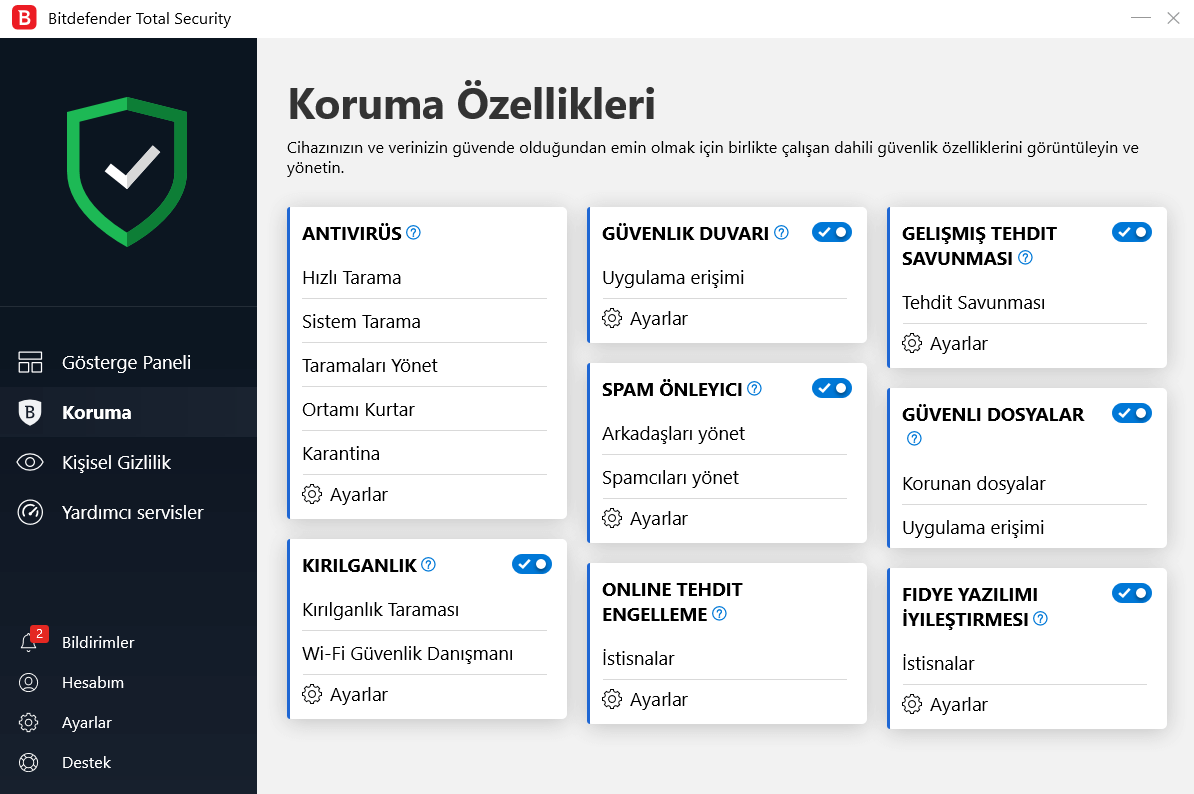The width and height of the screenshot is (1194, 794).
Task: Toggle Fidye Yazılımı İyileştirmesi switch
Action: (x=1132, y=593)
